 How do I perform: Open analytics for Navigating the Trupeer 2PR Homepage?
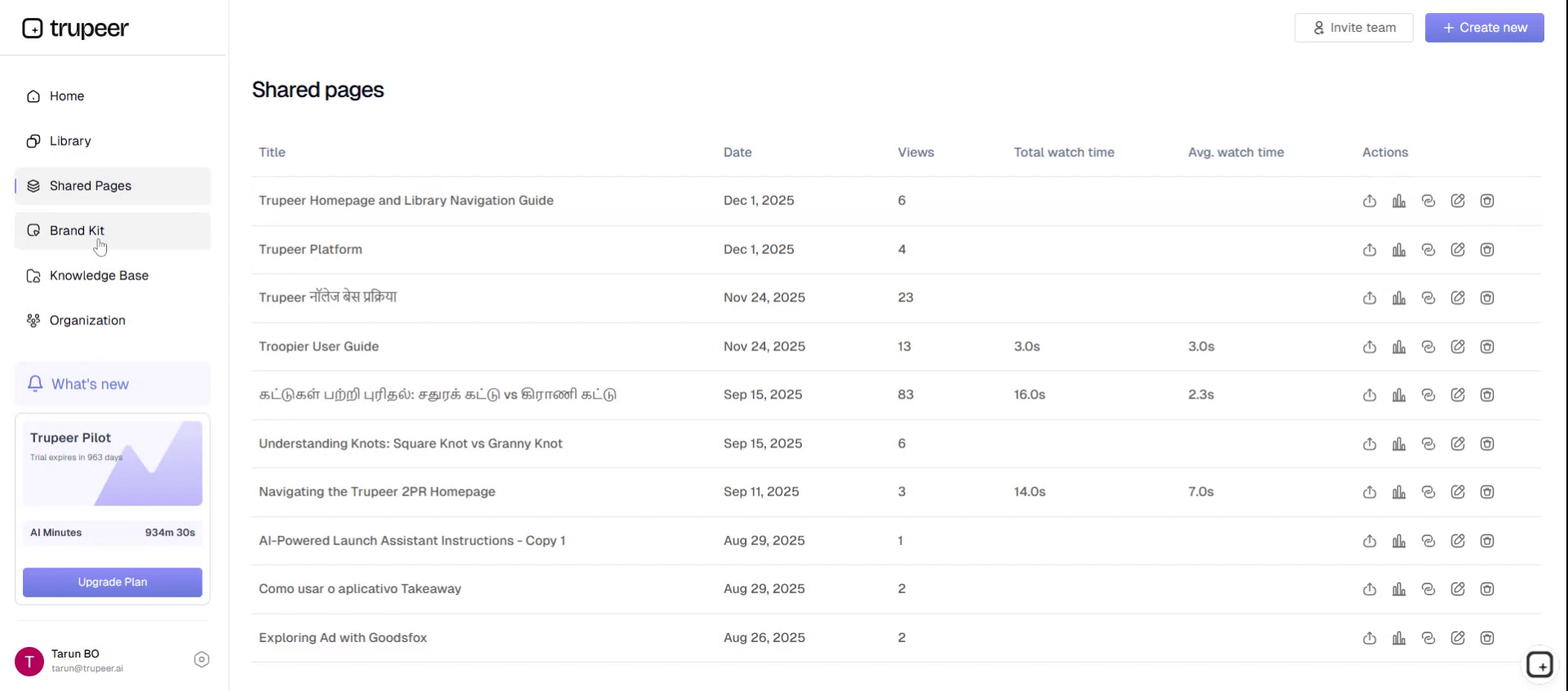(x=1399, y=493)
